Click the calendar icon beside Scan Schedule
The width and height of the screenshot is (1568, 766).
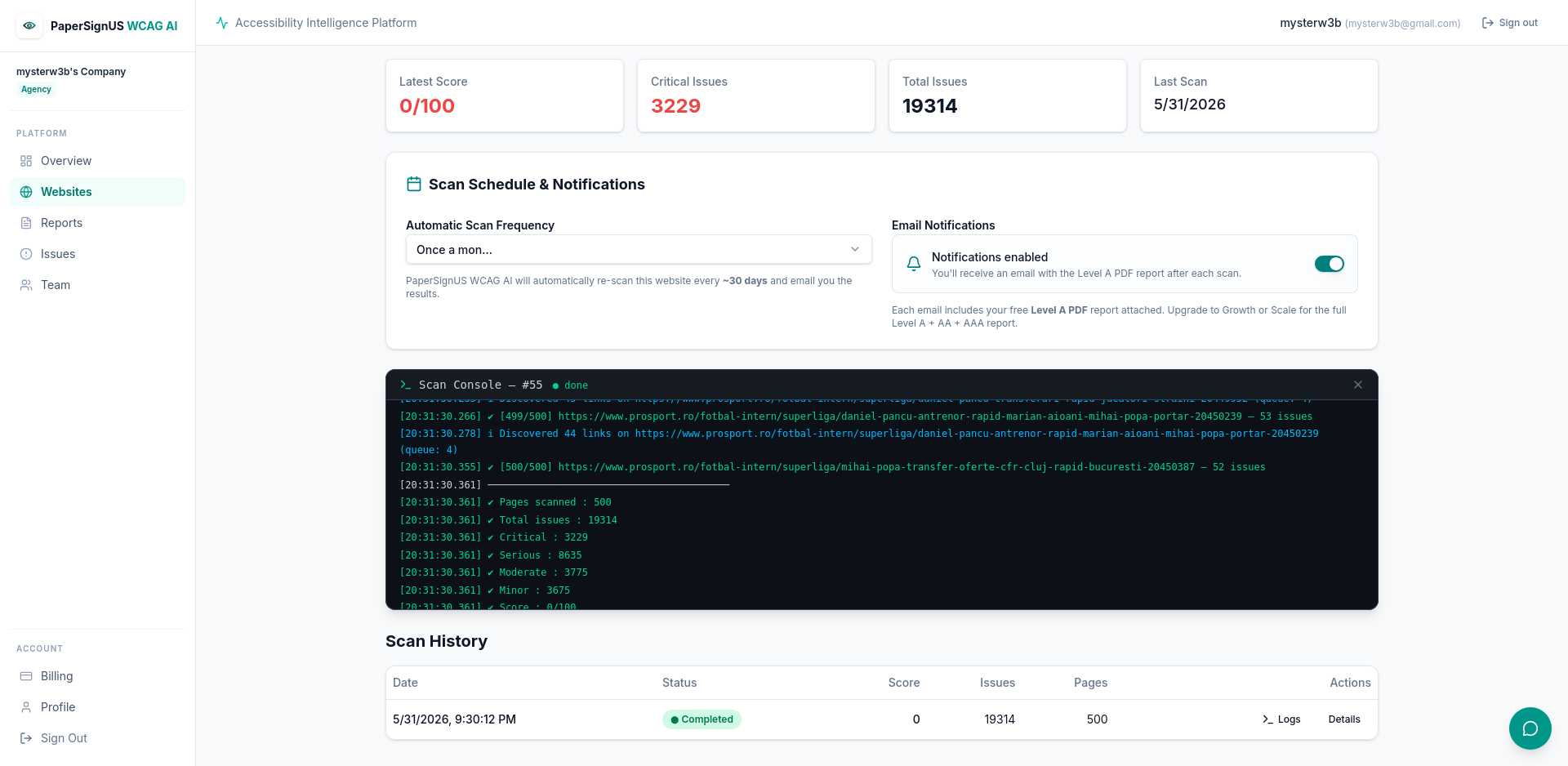click(414, 185)
